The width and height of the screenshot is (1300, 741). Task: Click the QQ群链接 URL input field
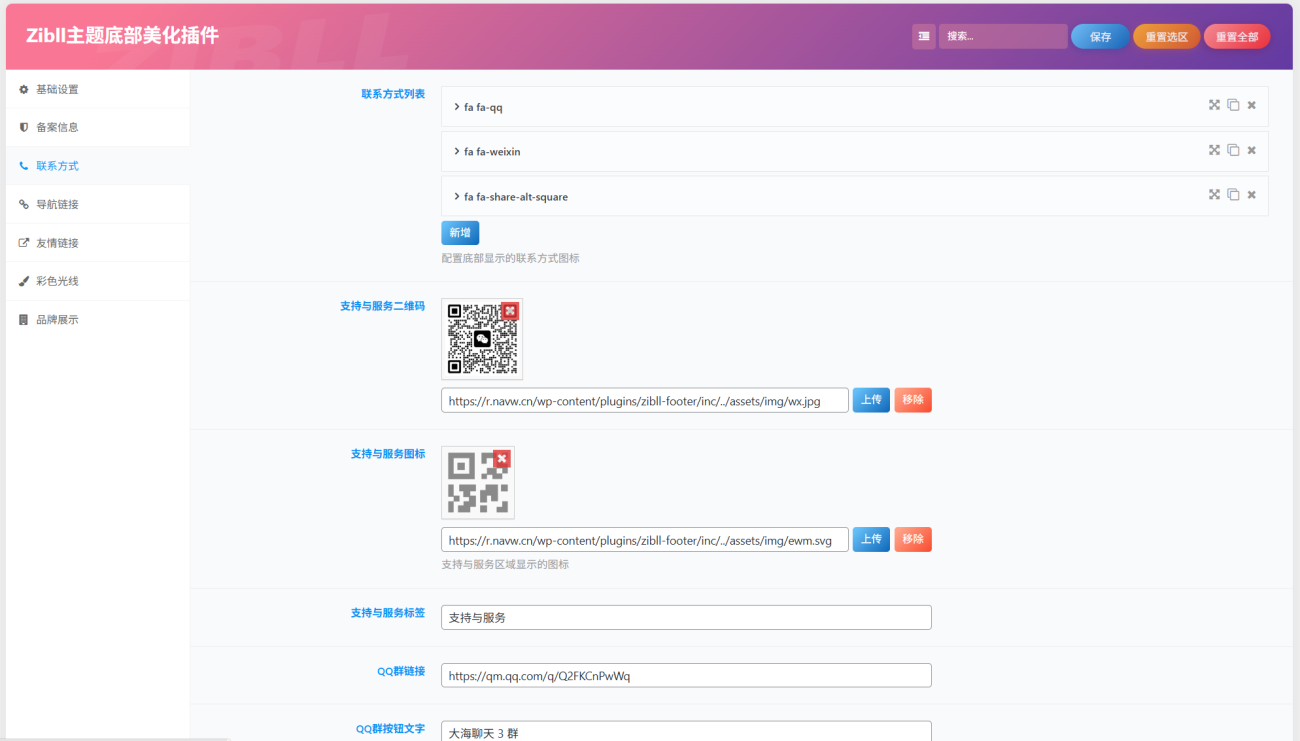click(686, 676)
